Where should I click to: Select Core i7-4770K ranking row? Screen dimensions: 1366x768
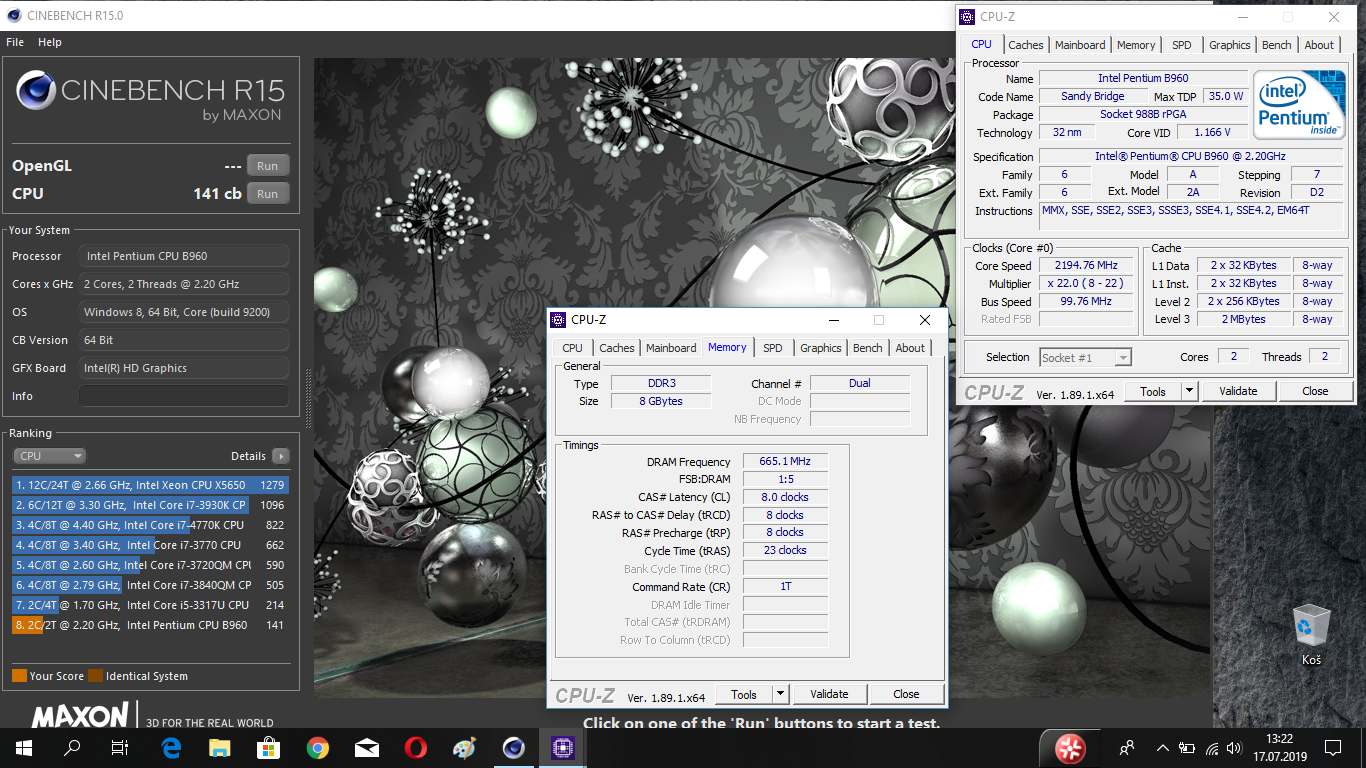151,525
